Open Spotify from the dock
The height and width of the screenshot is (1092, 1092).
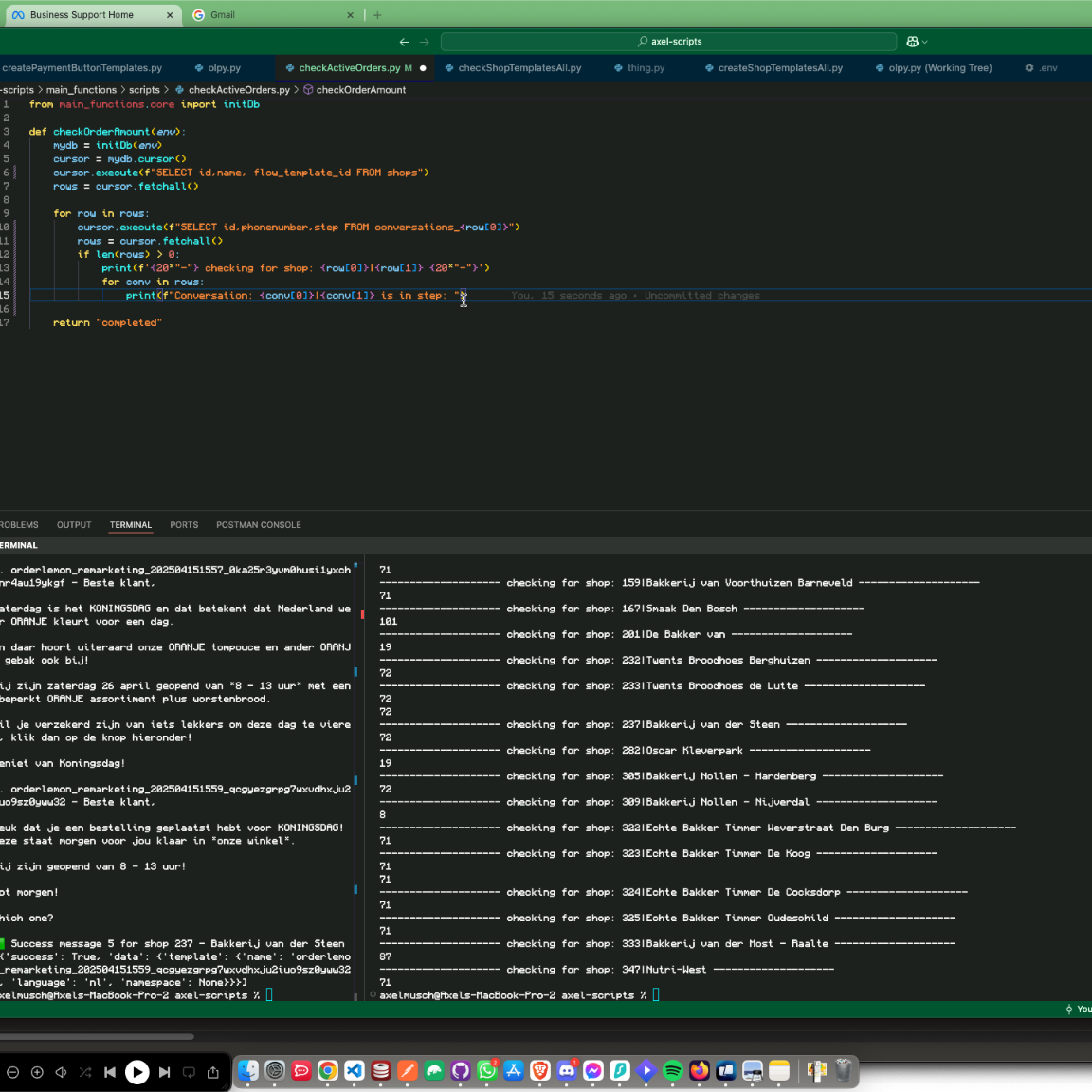pyautogui.click(x=673, y=1071)
